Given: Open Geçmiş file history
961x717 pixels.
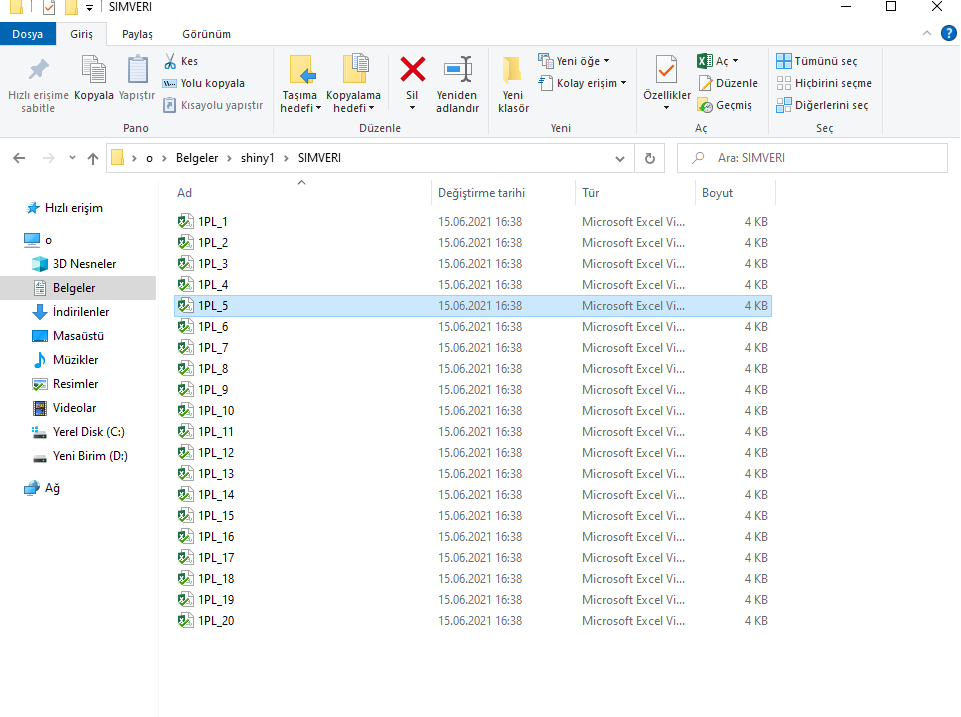Looking at the screenshot, I should (725, 105).
